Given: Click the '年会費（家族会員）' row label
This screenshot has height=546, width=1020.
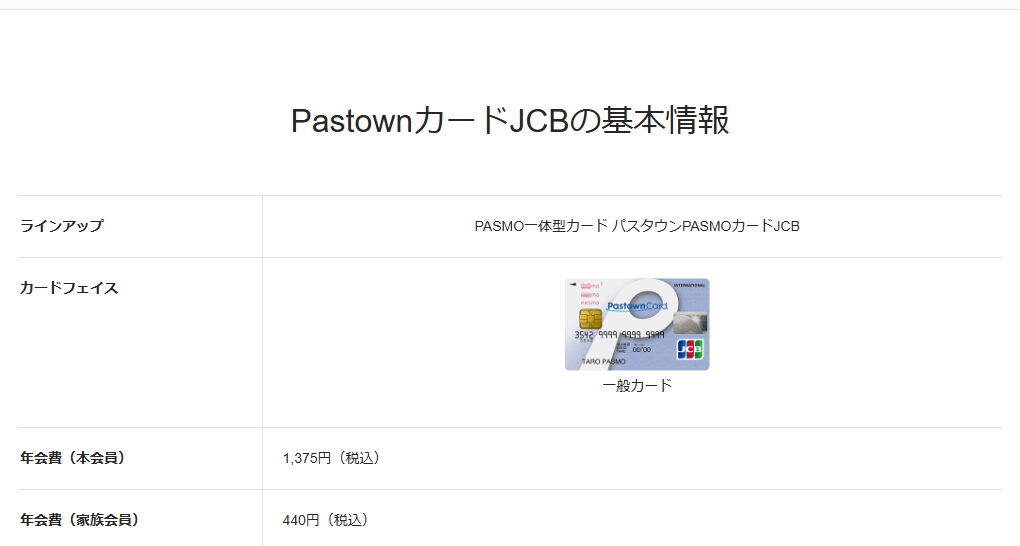Looking at the screenshot, I should [83, 519].
